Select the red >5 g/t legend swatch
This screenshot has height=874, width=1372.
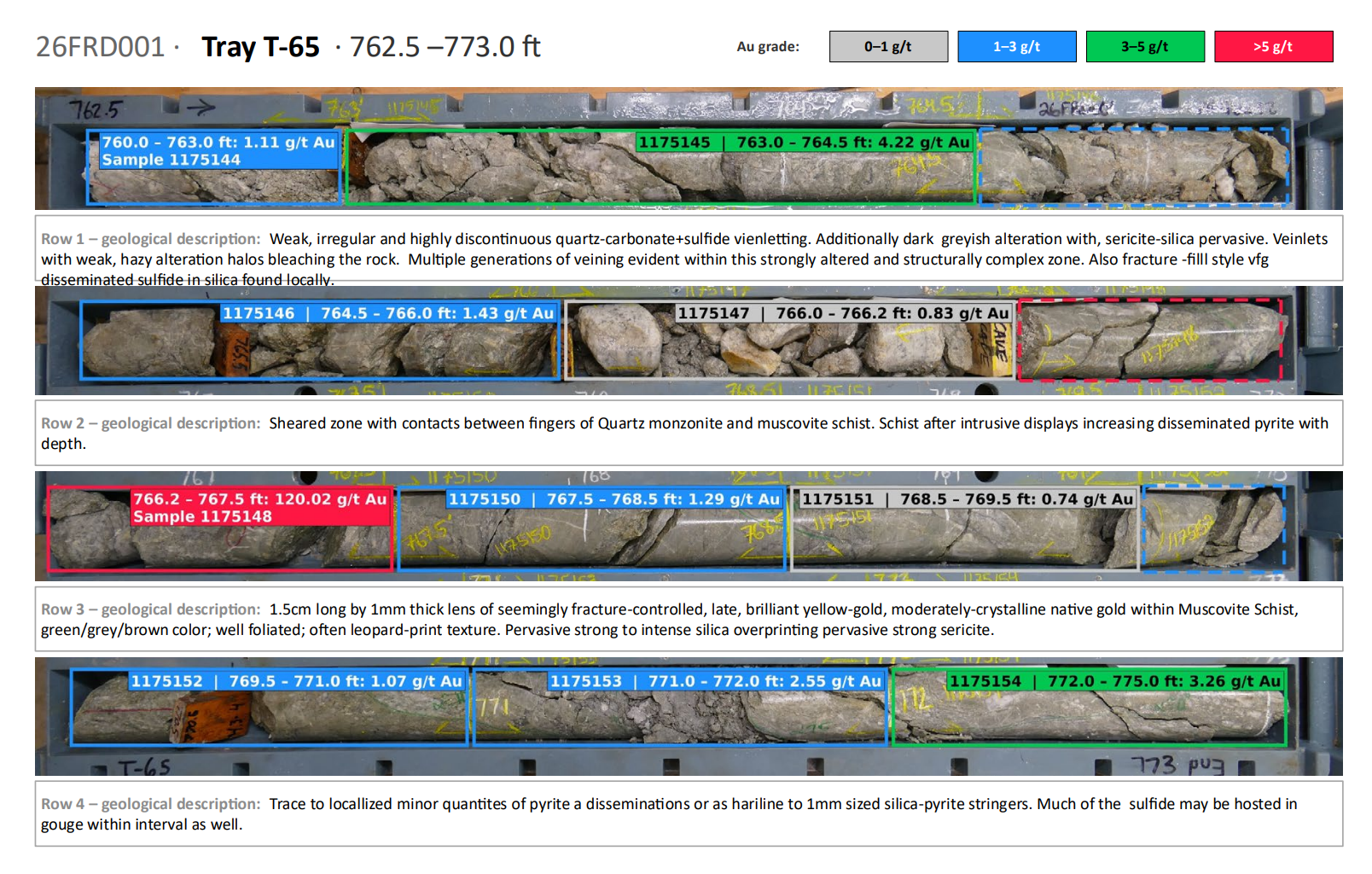pyautogui.click(x=1274, y=47)
